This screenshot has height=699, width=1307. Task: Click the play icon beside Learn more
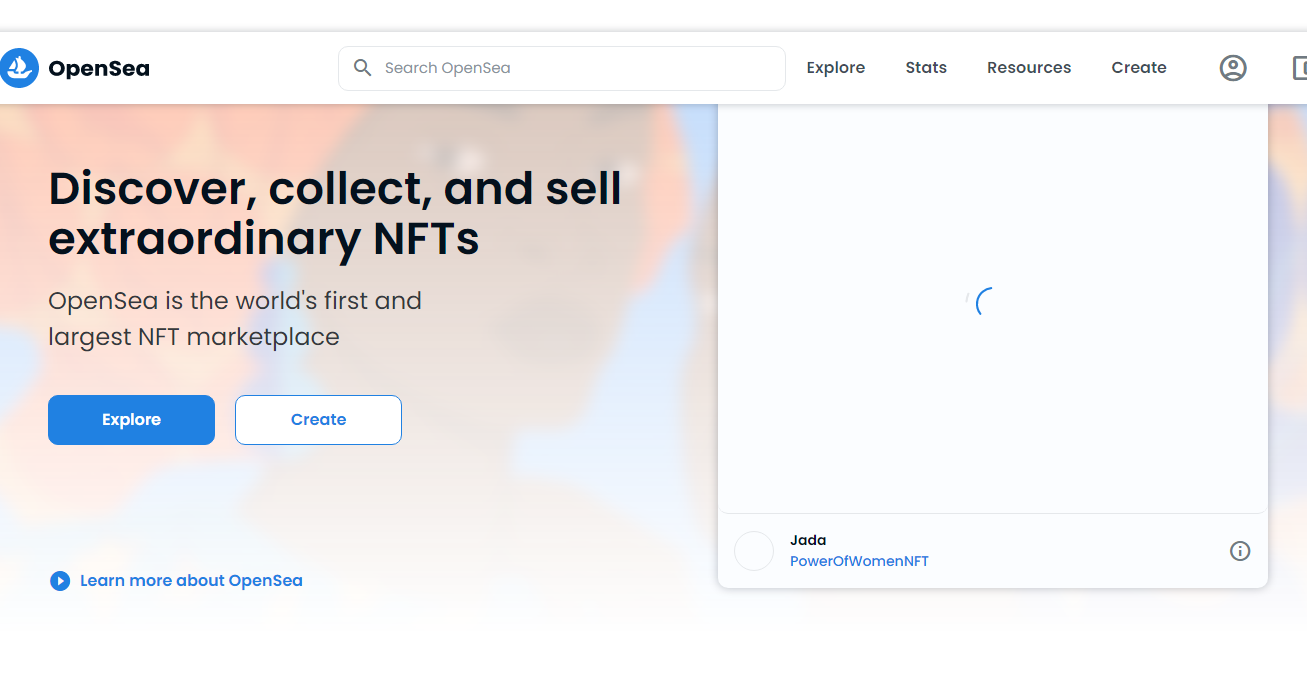tap(60, 581)
